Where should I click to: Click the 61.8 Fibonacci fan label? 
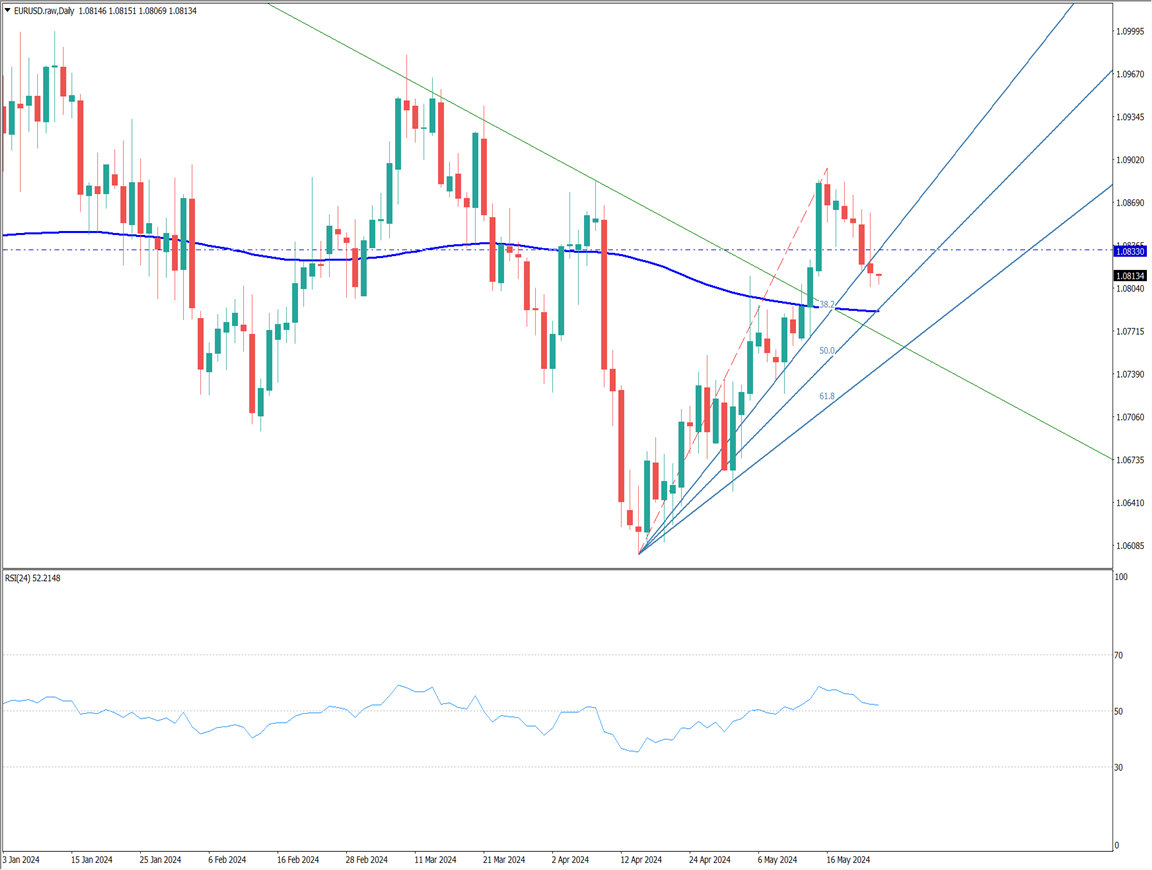click(826, 397)
